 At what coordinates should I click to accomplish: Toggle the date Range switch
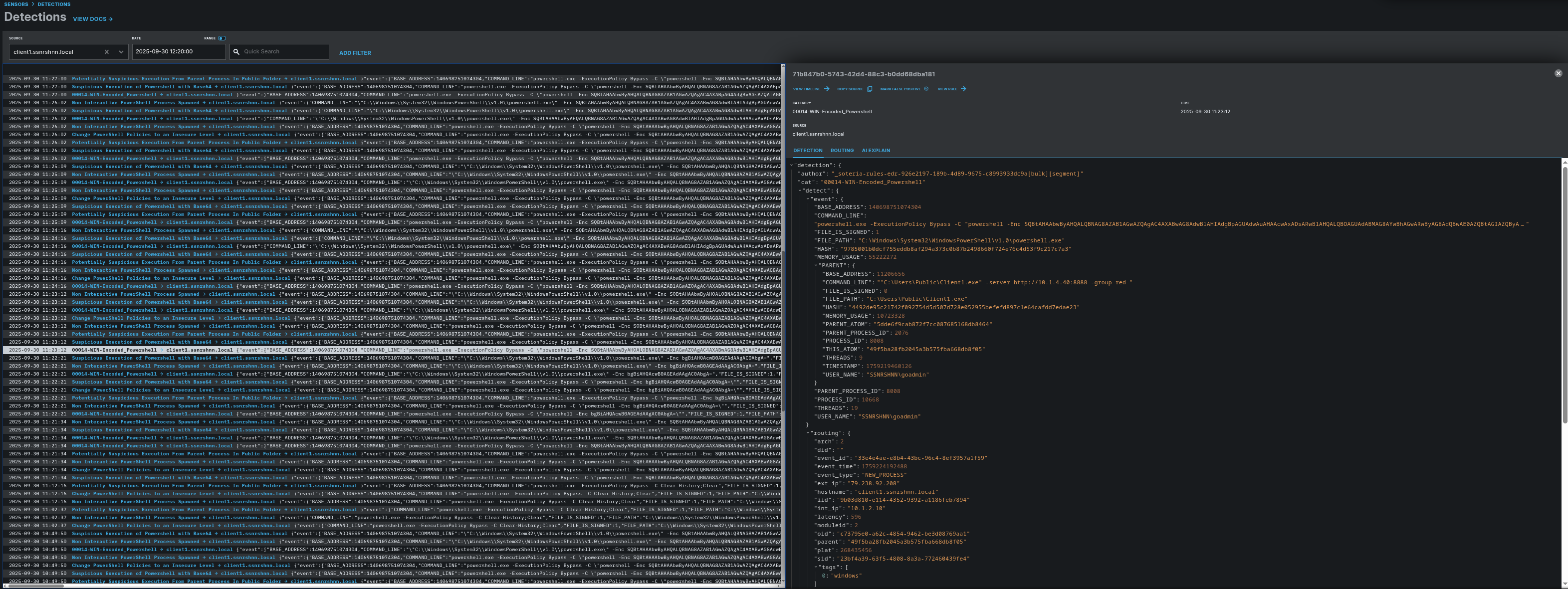222,38
